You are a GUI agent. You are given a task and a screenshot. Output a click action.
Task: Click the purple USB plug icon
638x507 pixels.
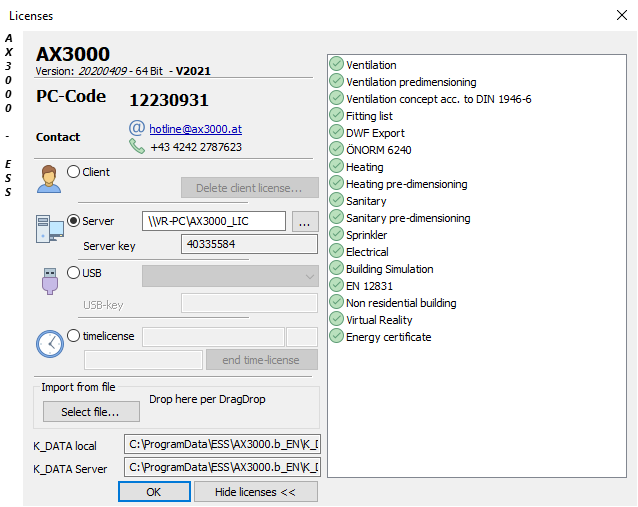50,281
